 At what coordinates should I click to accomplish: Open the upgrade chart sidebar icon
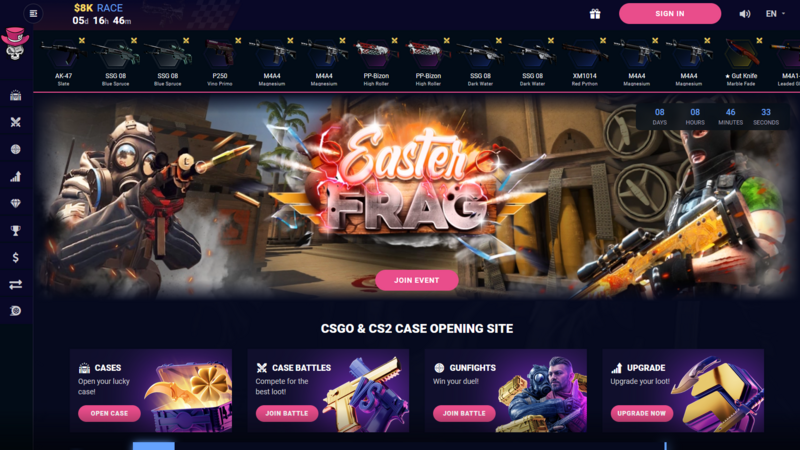pyautogui.click(x=16, y=177)
